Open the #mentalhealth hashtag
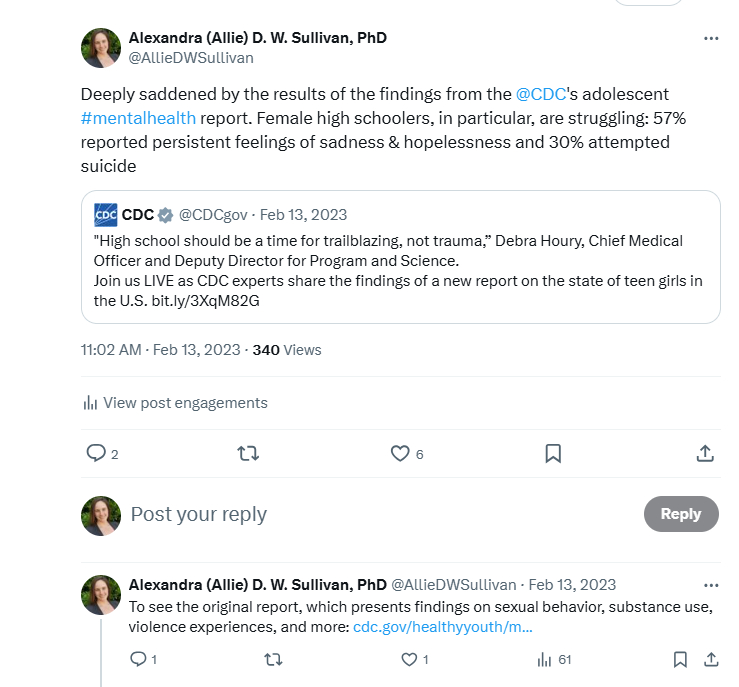Viewport: 739px width, 687px height. (x=138, y=118)
